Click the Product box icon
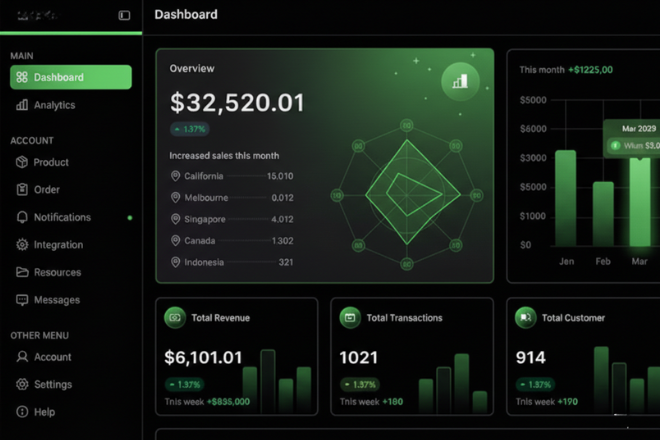 [22, 162]
